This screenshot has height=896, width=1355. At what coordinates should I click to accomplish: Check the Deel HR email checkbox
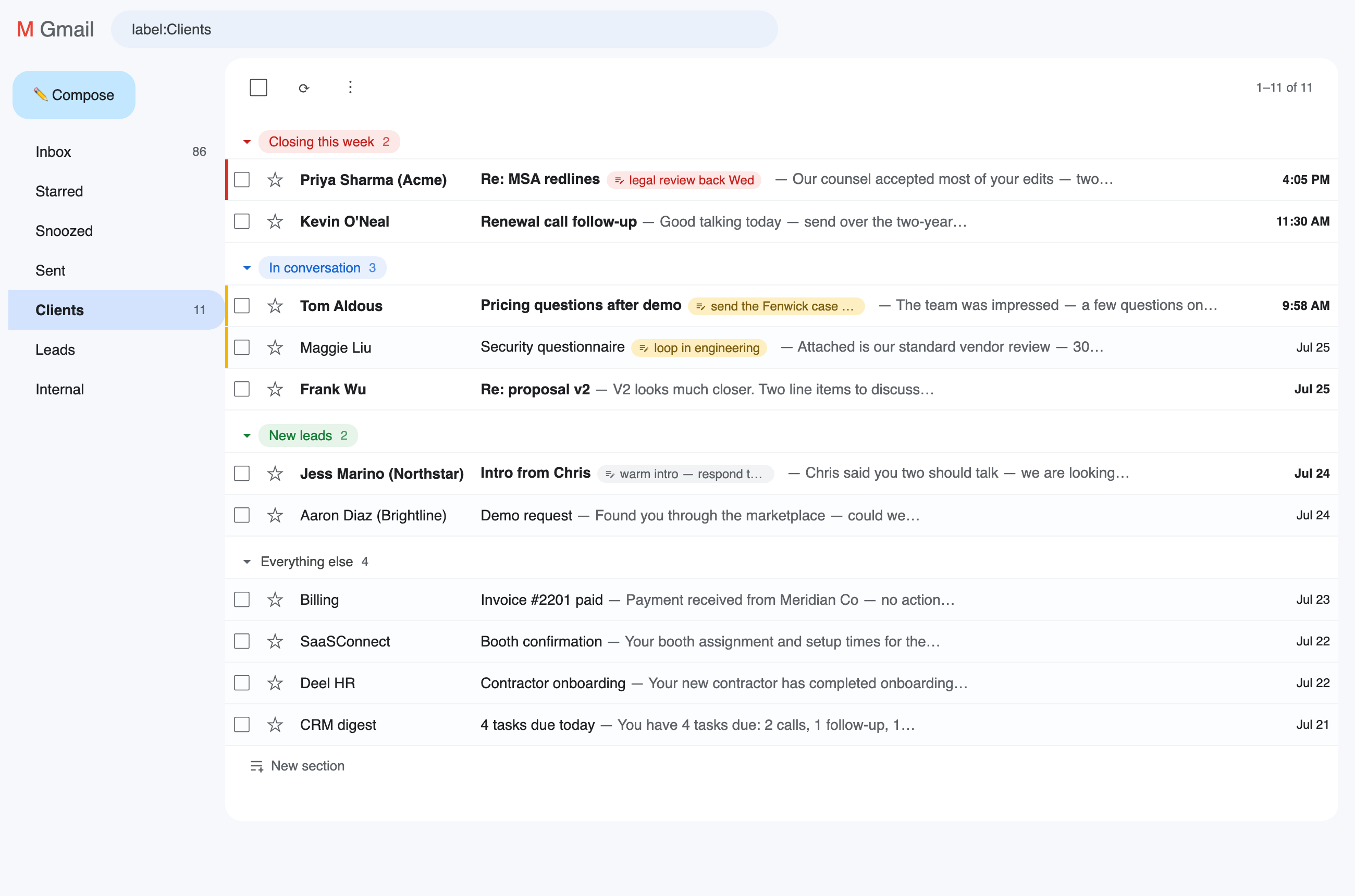pyautogui.click(x=242, y=683)
